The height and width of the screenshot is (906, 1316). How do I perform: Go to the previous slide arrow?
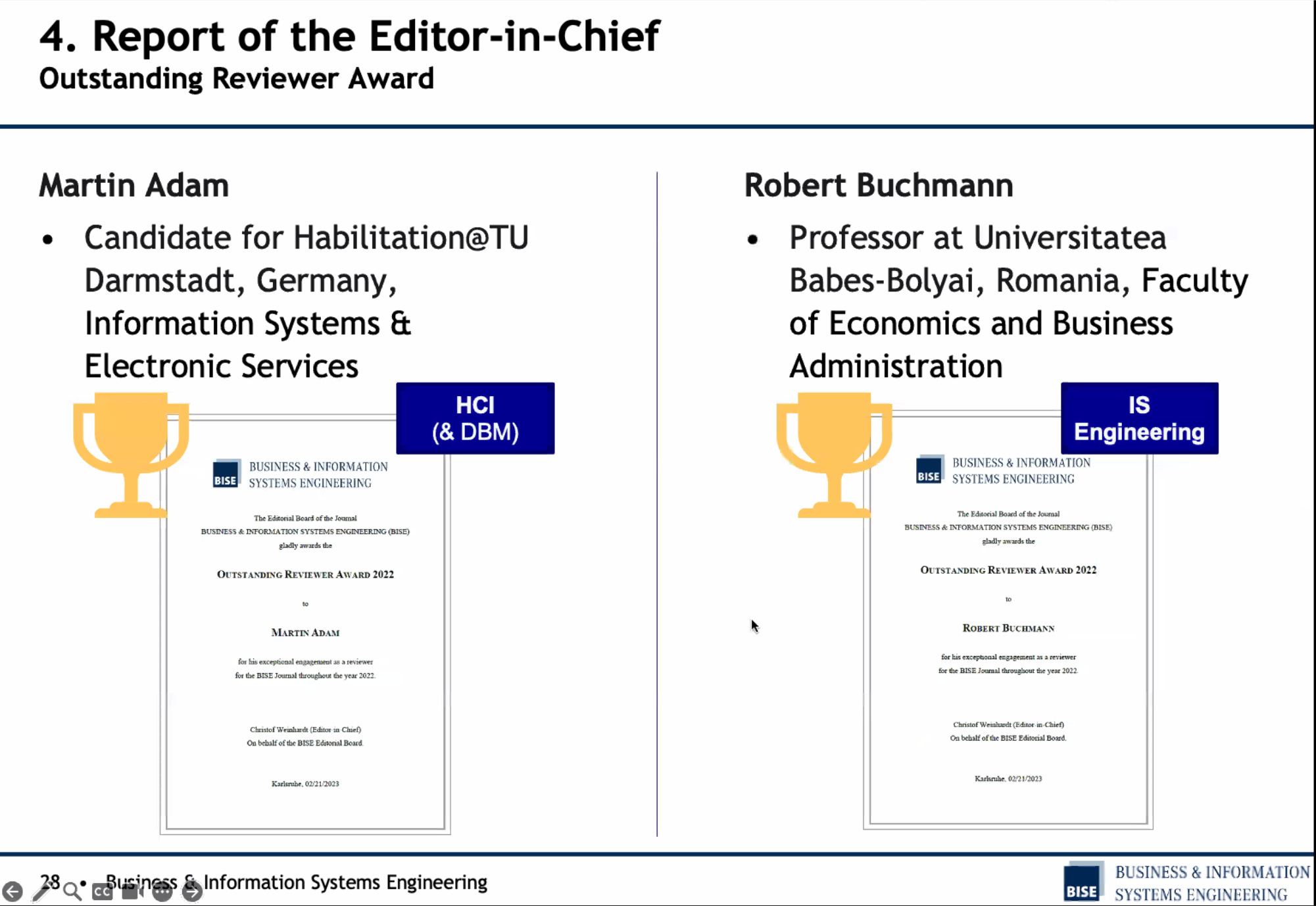click(12, 892)
